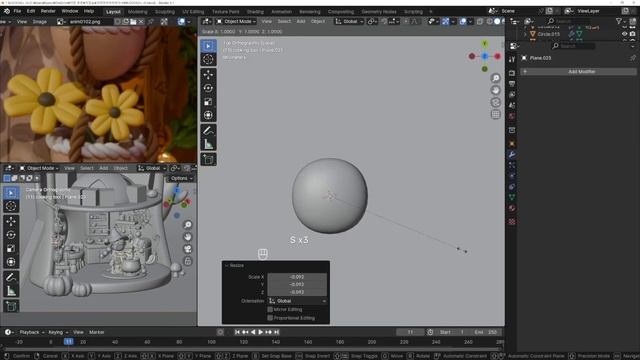Click lock camera icon in camera viewport

pos(188,261)
